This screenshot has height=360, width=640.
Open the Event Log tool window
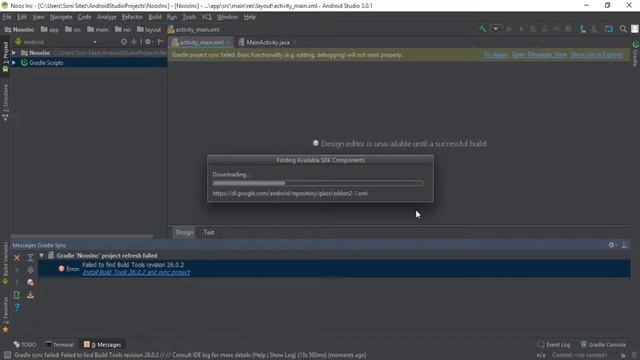pos(554,344)
